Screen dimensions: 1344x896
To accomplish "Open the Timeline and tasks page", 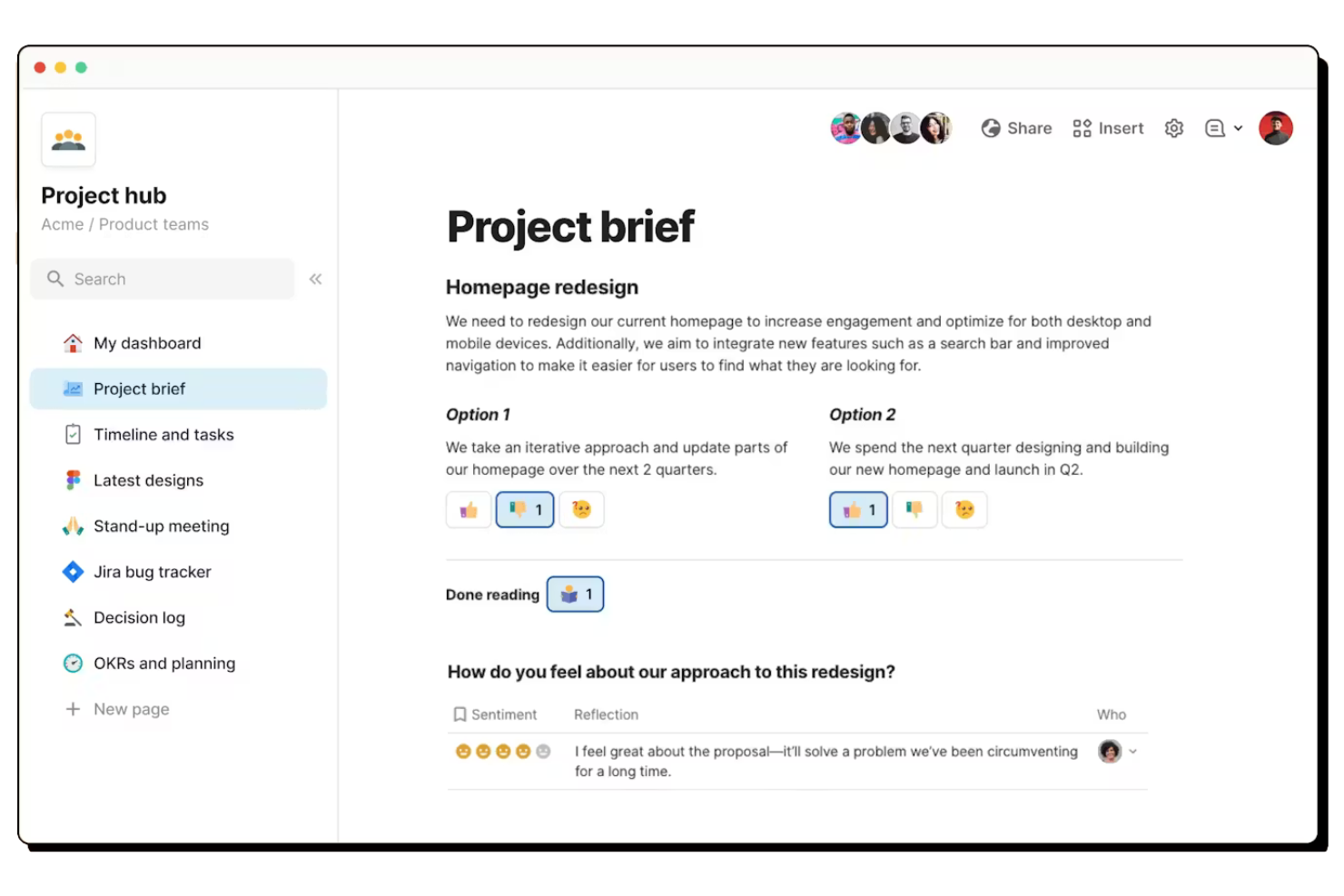I will point(163,435).
